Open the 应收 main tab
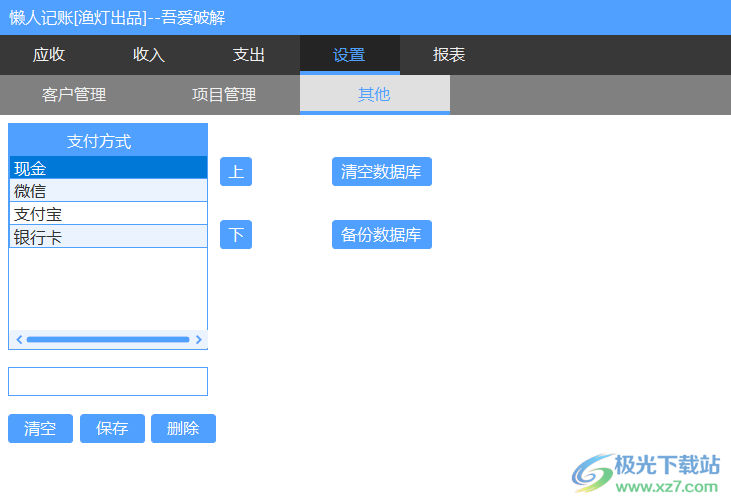731x503 pixels. tap(49, 55)
